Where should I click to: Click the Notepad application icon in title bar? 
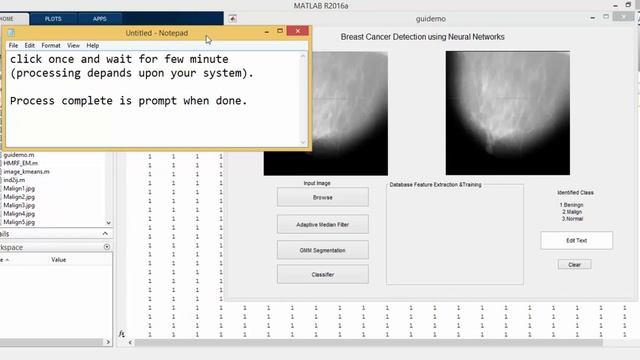click(x=11, y=33)
